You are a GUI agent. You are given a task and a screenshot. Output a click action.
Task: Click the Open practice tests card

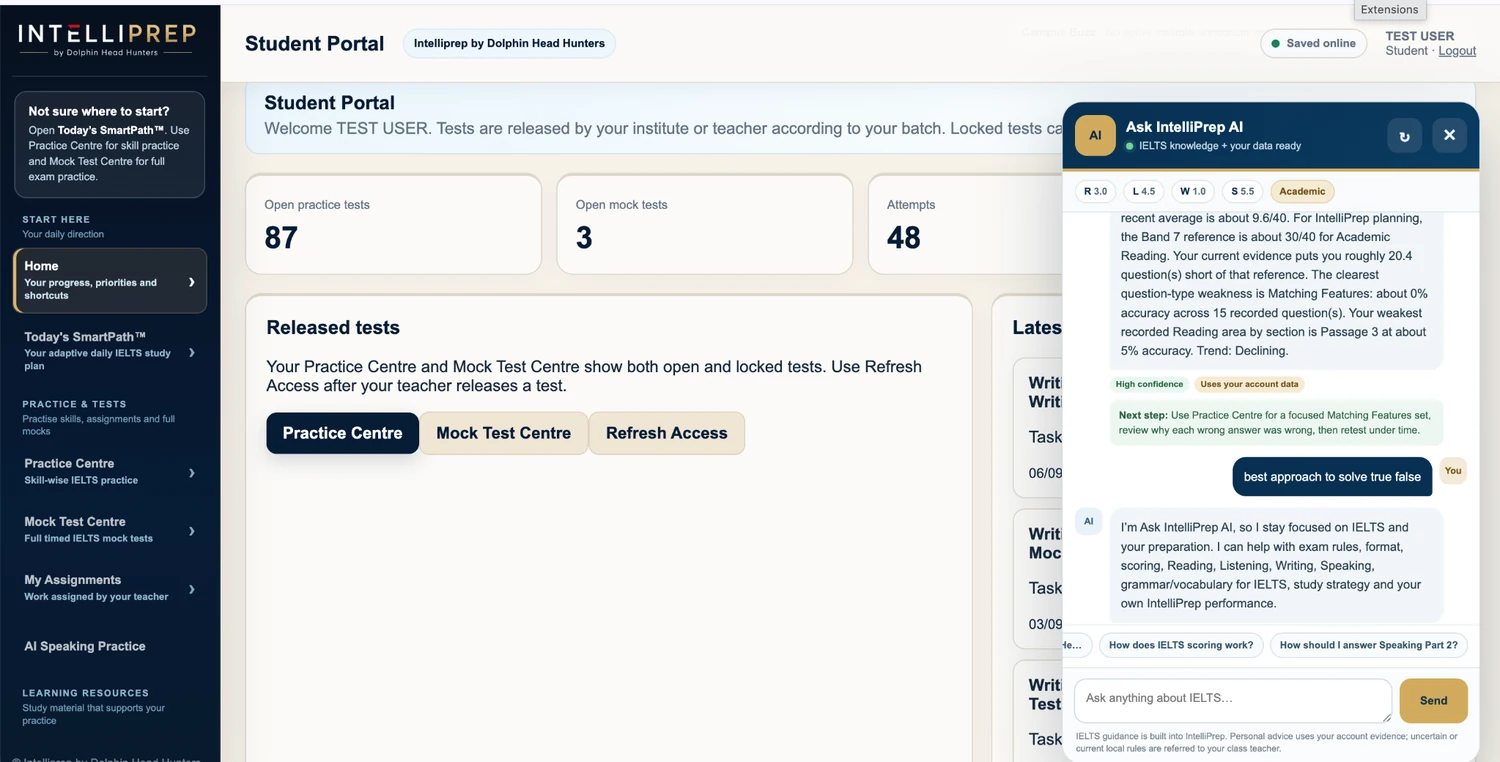tap(393, 224)
